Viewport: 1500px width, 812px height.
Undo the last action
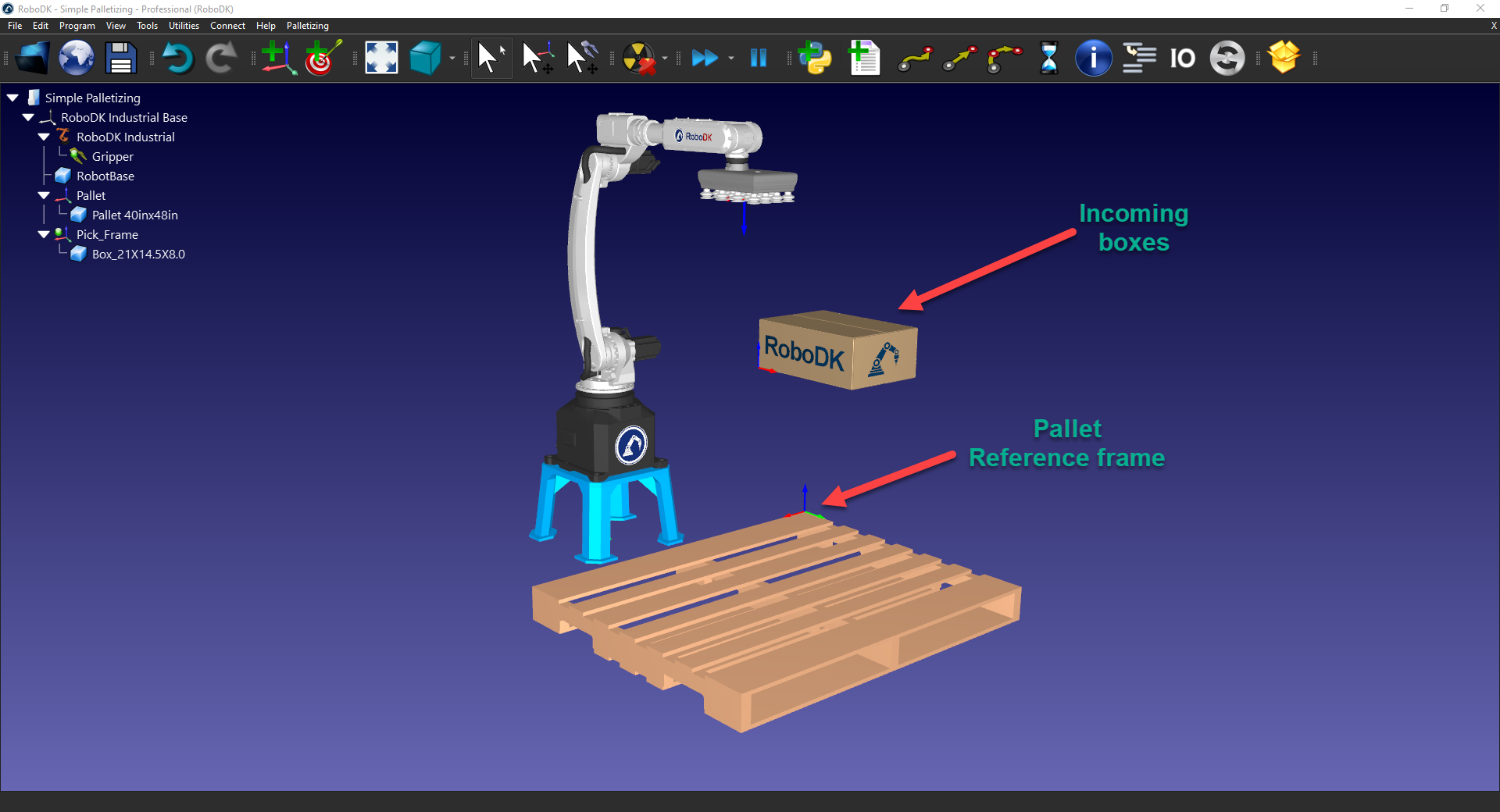point(177,58)
